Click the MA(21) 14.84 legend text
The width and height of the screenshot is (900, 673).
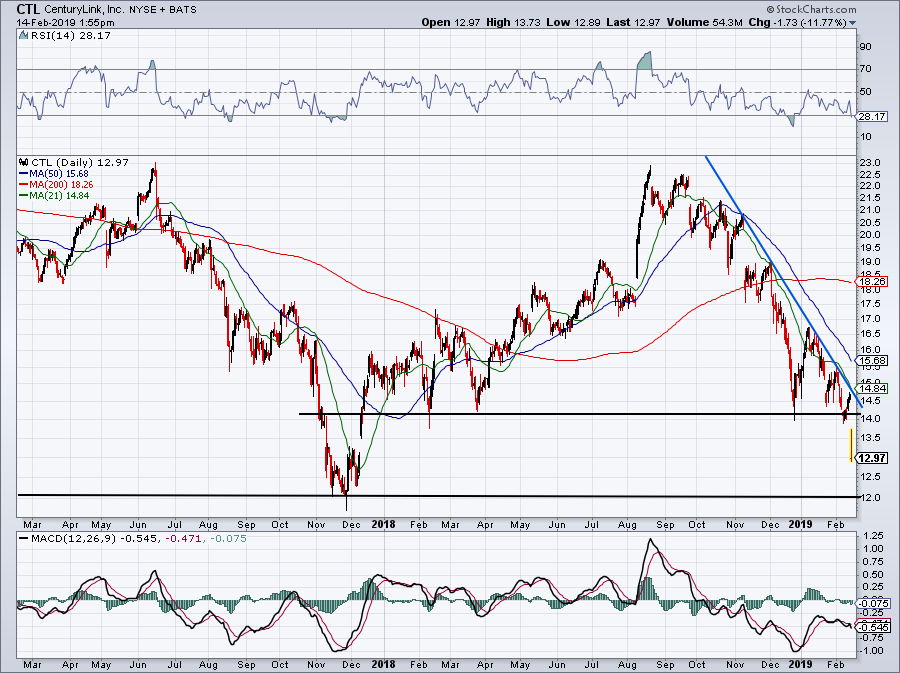pyautogui.click(x=59, y=196)
